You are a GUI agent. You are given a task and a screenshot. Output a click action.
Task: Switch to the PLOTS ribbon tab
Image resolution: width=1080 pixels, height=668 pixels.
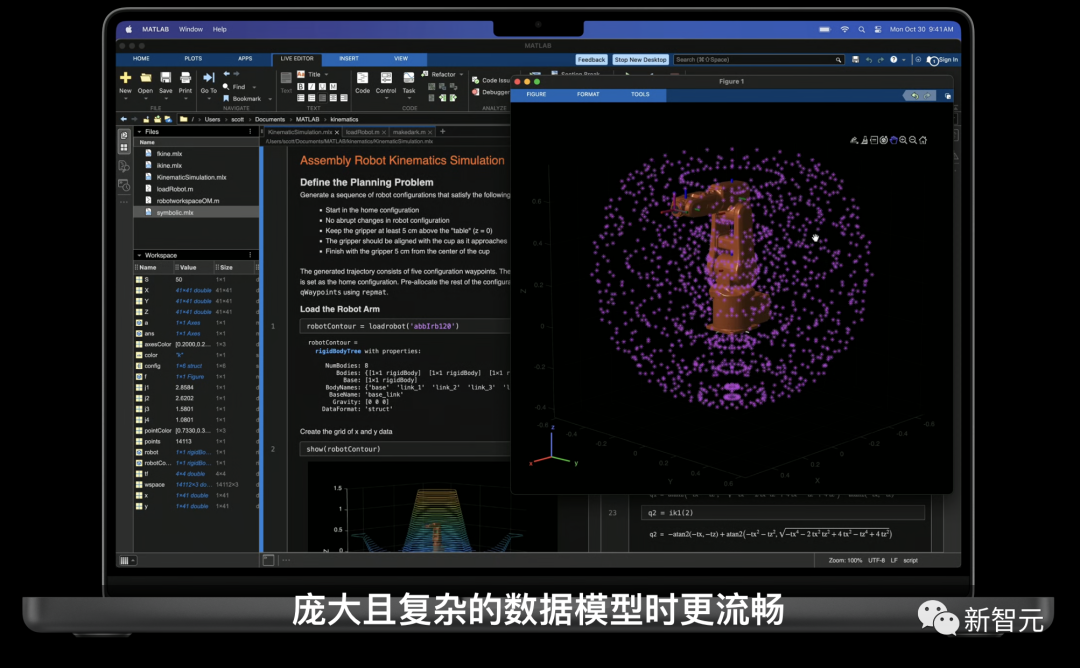[193, 59]
